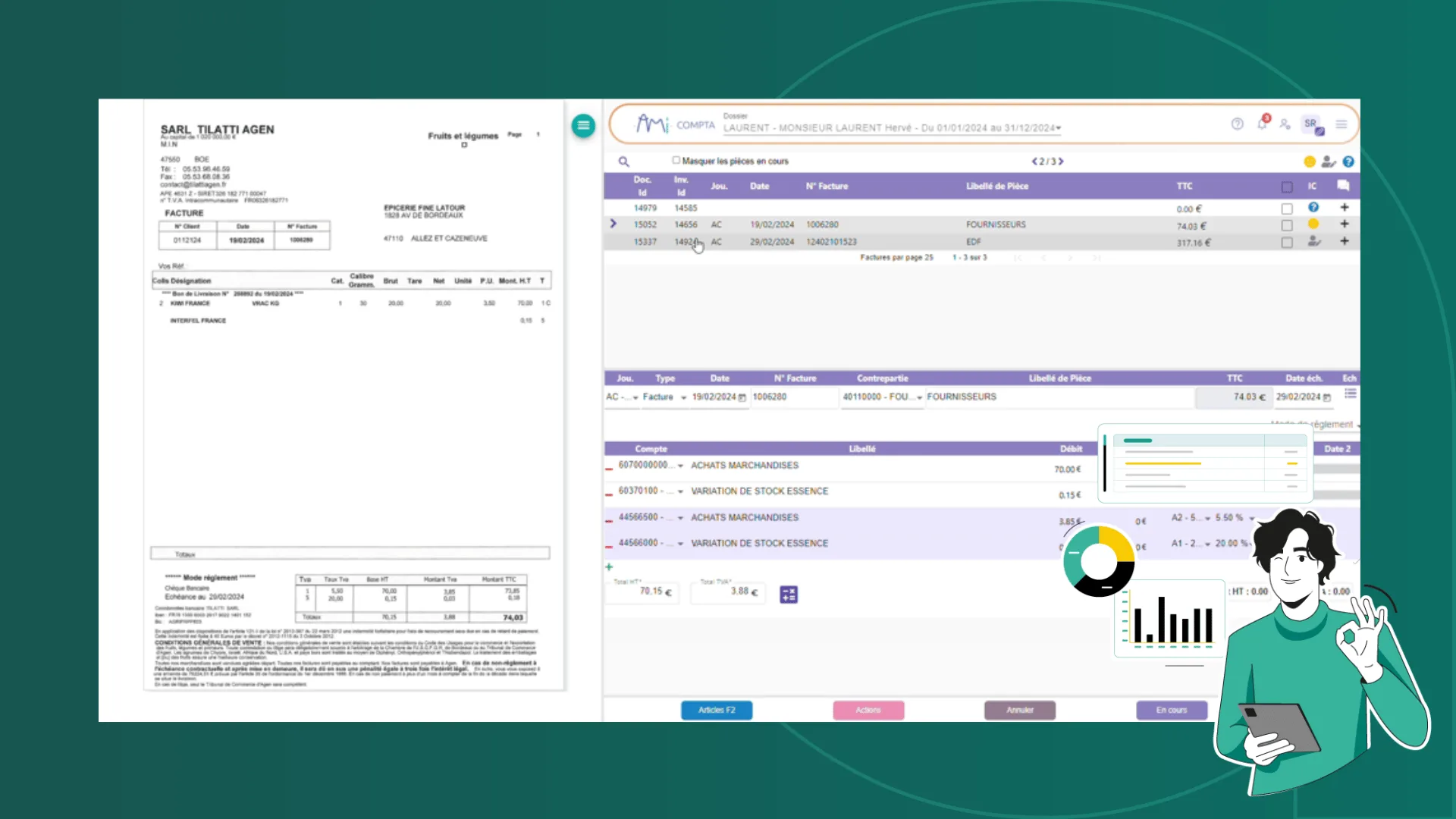The image size is (1456, 819).
Task: Open the search magnifier icon
Action: click(x=623, y=162)
